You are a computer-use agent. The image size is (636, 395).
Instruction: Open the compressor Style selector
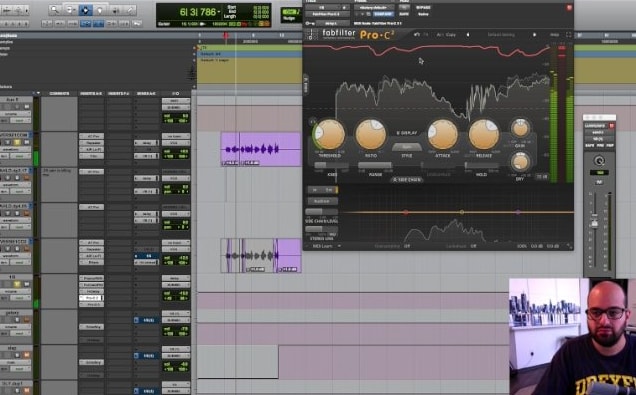[x=406, y=147]
